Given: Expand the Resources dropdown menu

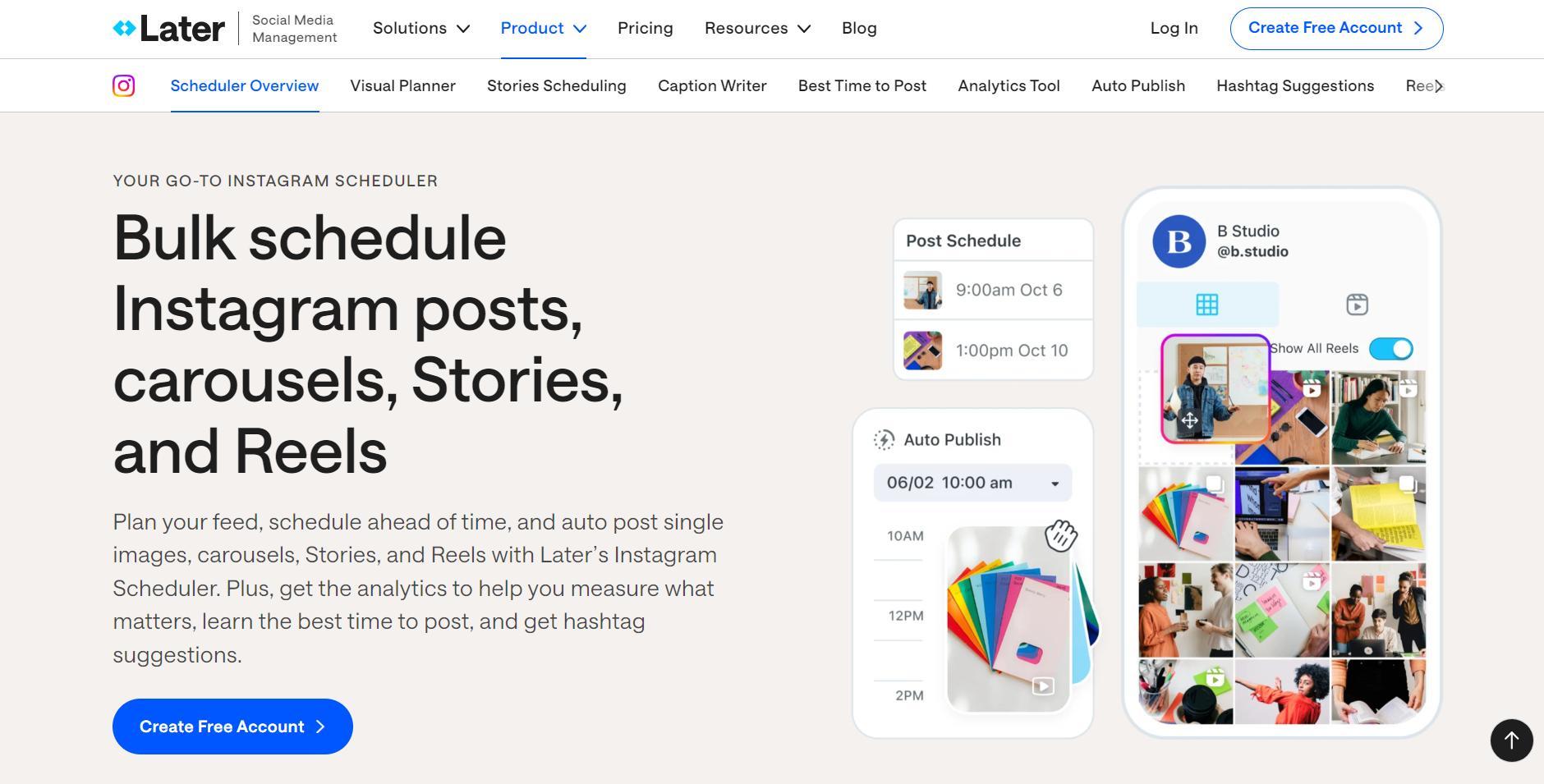Looking at the screenshot, I should point(757,29).
